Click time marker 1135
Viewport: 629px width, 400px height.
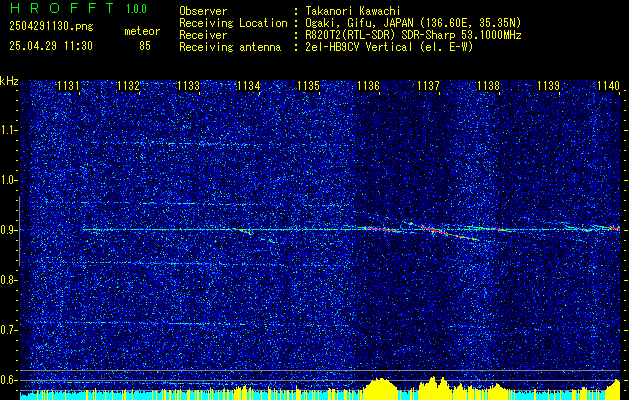[x=308, y=86]
